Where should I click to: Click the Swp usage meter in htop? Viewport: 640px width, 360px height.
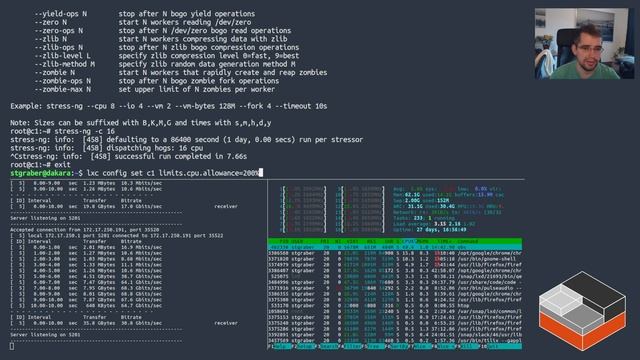tap(421, 200)
